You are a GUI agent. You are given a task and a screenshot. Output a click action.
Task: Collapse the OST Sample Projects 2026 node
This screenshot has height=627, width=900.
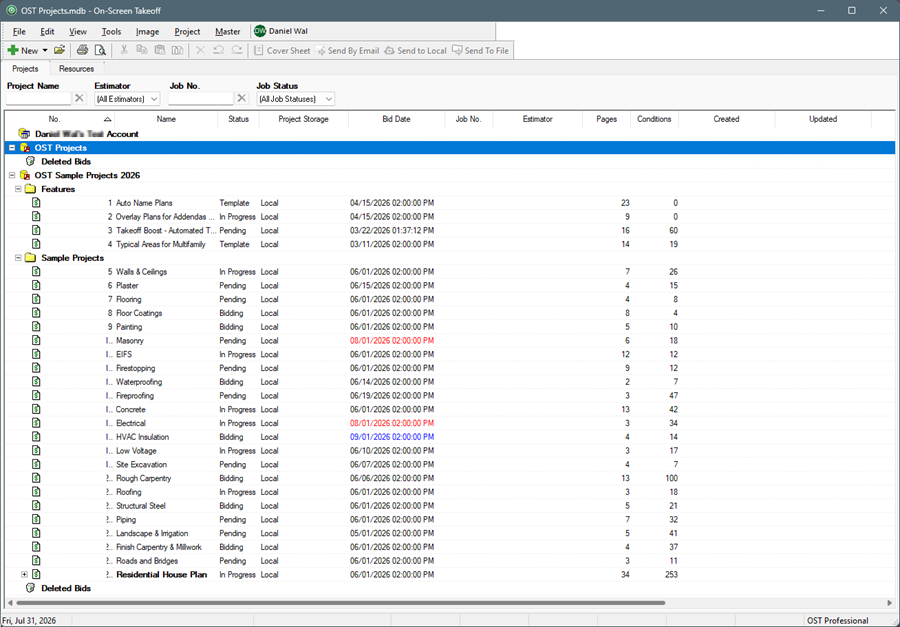(x=12, y=175)
